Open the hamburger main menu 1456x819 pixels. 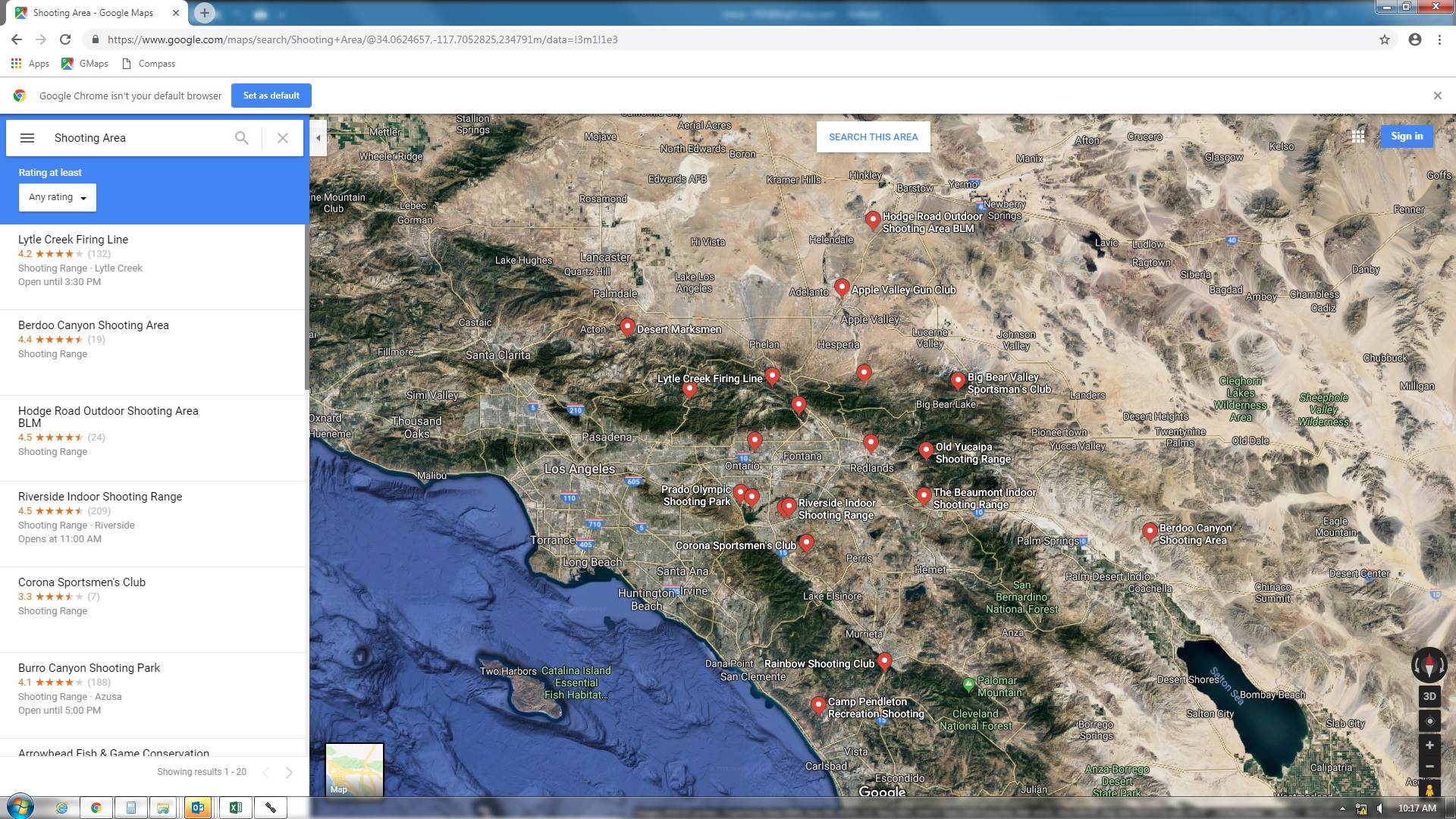click(27, 138)
